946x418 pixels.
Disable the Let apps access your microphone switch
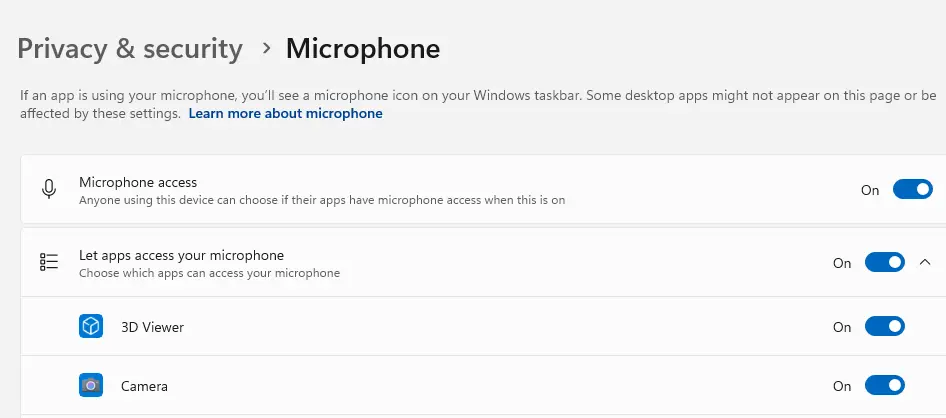pos(884,263)
